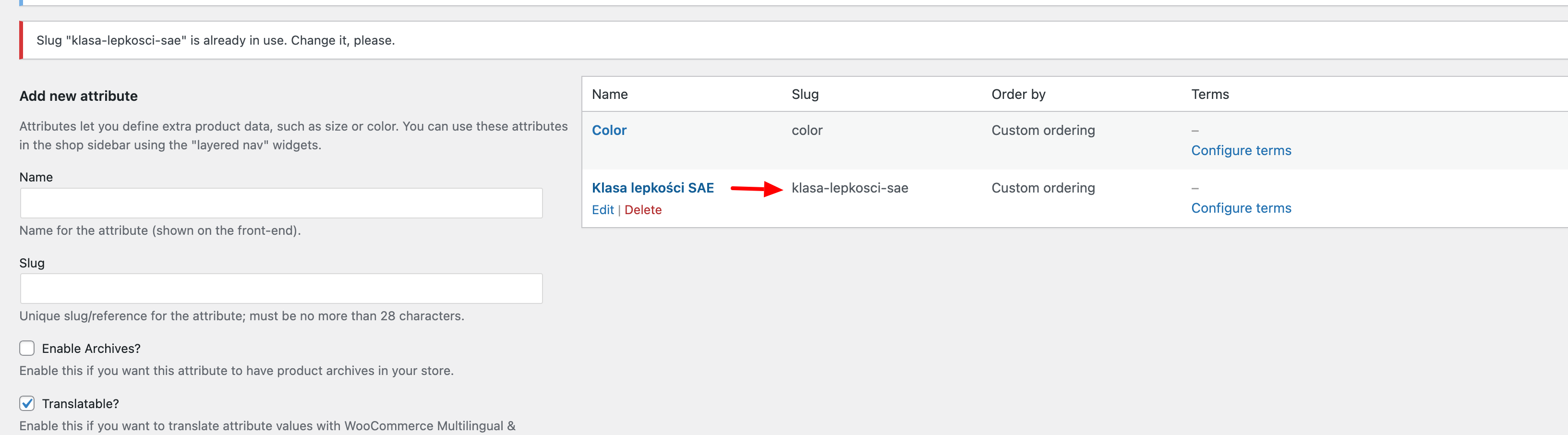Image resolution: width=1568 pixels, height=435 pixels.
Task: Click Edit under Klasa lepkości SAE
Action: [x=603, y=210]
